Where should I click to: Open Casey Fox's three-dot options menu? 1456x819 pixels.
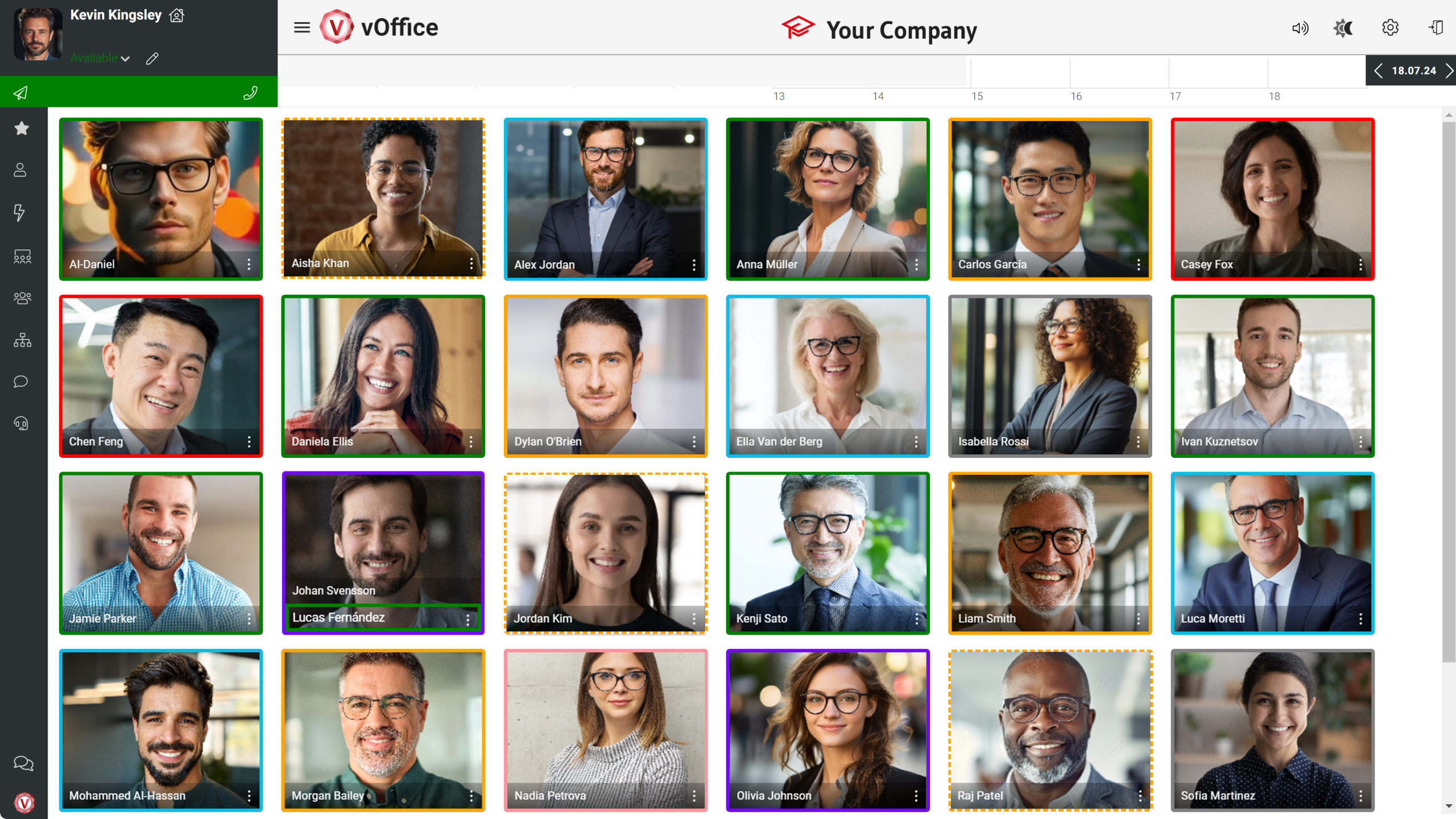1360,264
